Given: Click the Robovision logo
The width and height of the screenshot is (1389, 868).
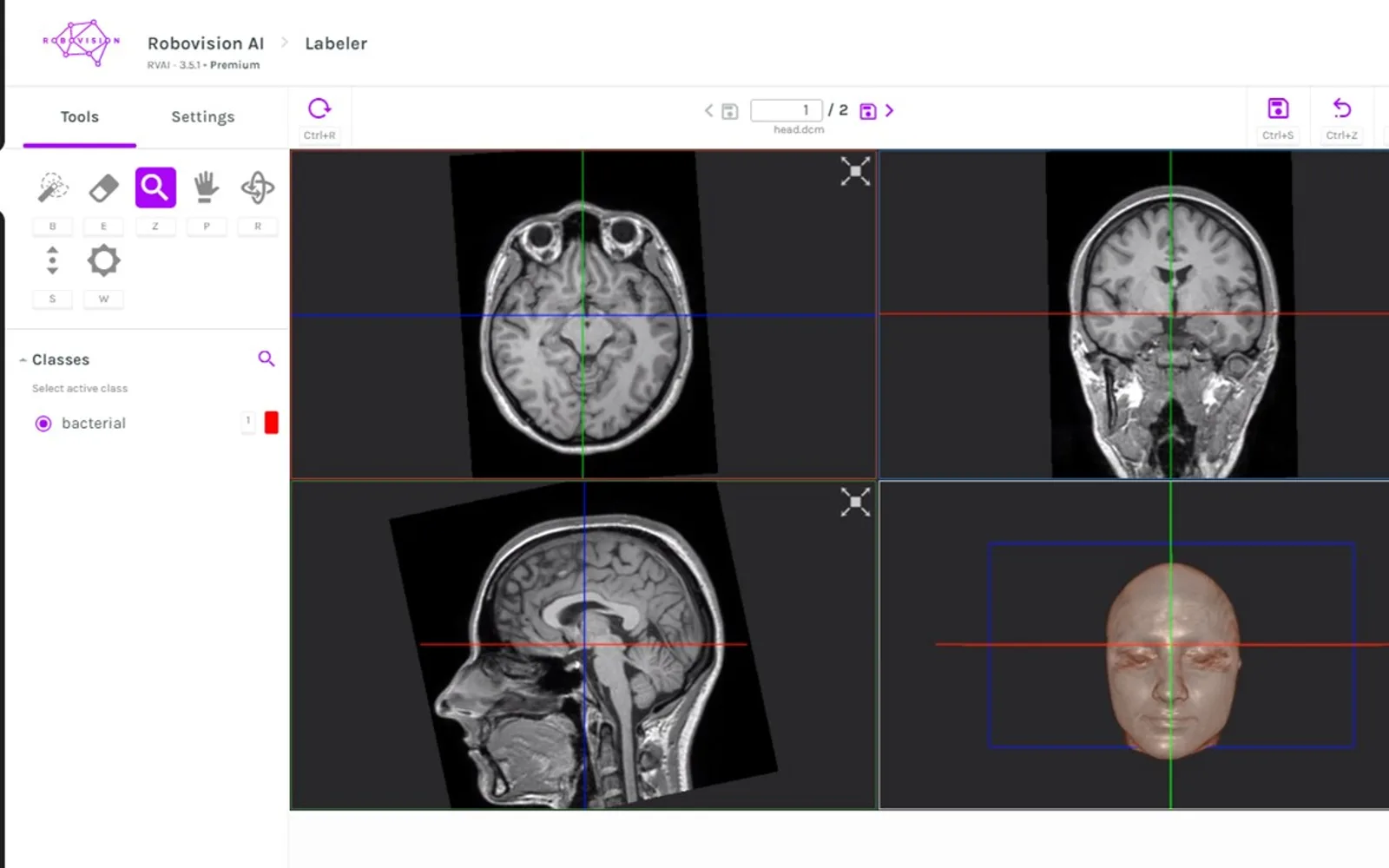Looking at the screenshot, I should 82,43.
